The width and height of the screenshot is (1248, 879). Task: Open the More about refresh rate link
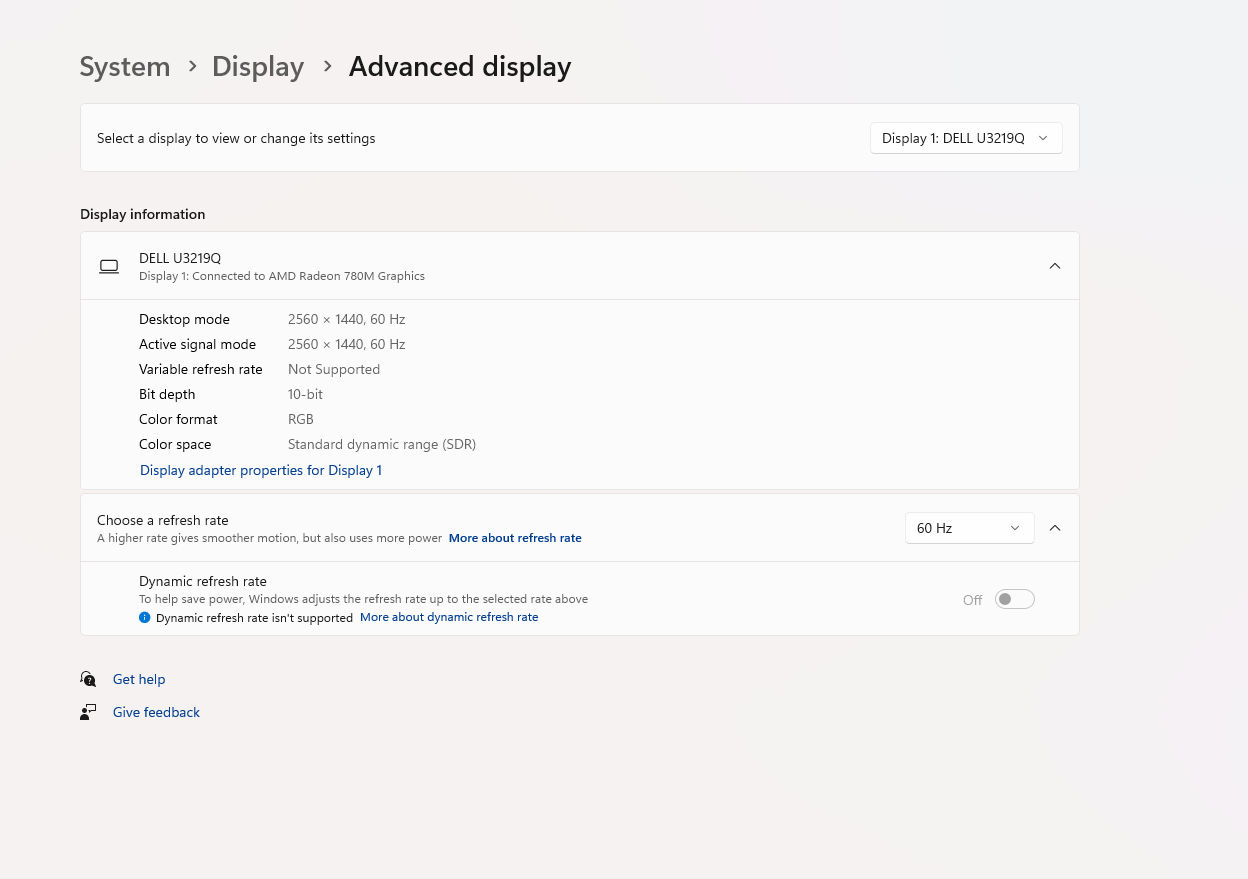[x=515, y=538]
